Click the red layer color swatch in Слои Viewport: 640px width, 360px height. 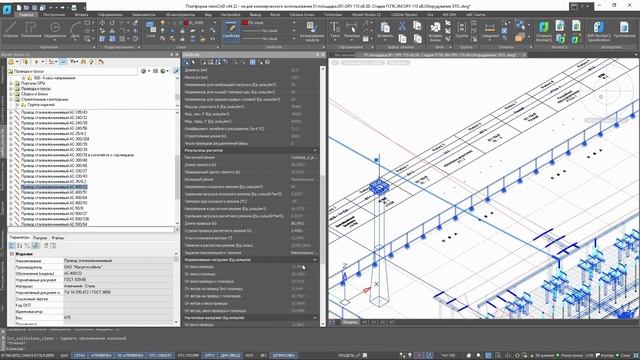tap(186, 23)
